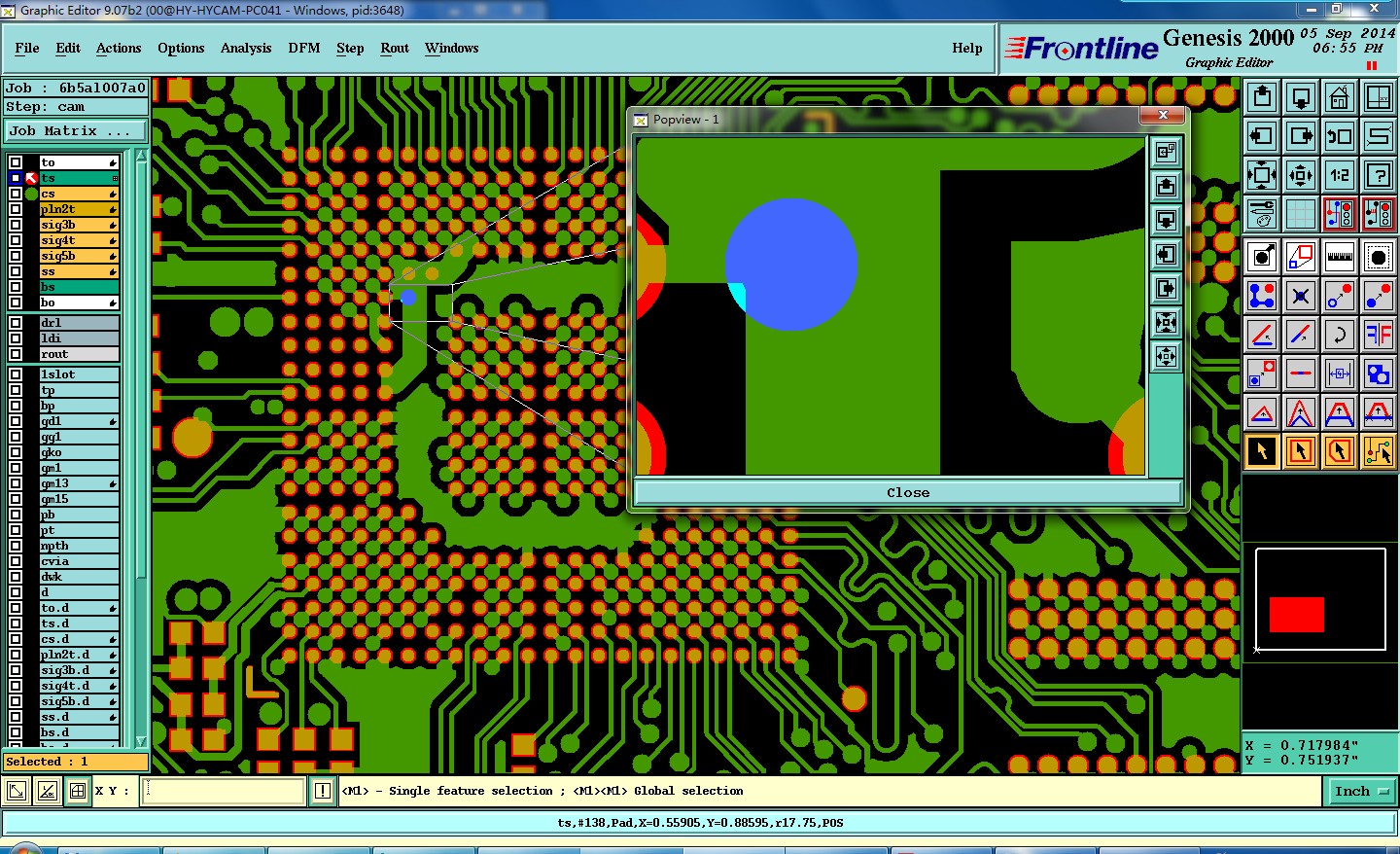Viewport: 1400px width, 854px height.
Task: Select the 'ldi' layer name
Action: pyautogui.click(x=80, y=338)
